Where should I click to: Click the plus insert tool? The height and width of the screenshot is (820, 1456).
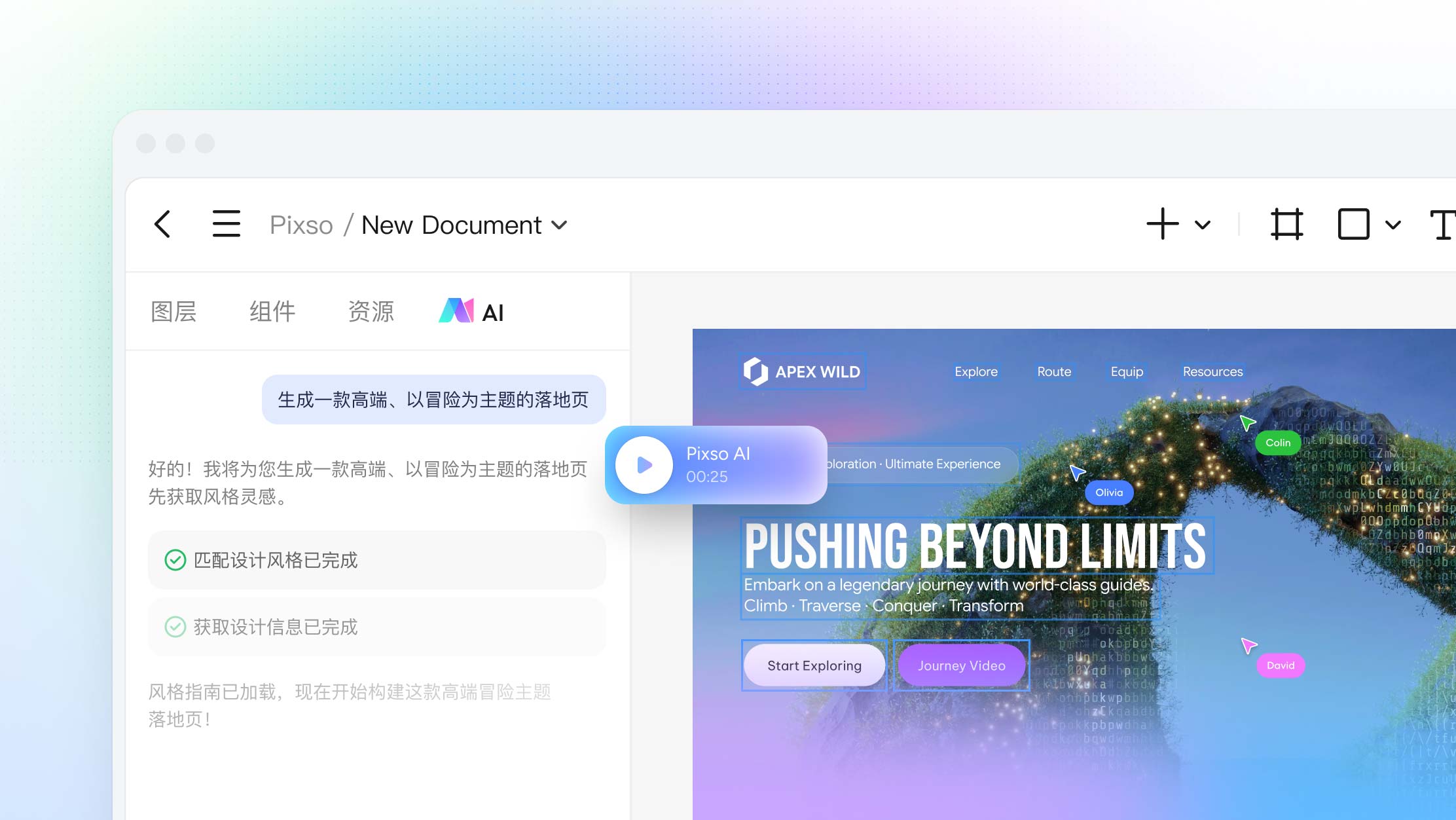[1163, 224]
